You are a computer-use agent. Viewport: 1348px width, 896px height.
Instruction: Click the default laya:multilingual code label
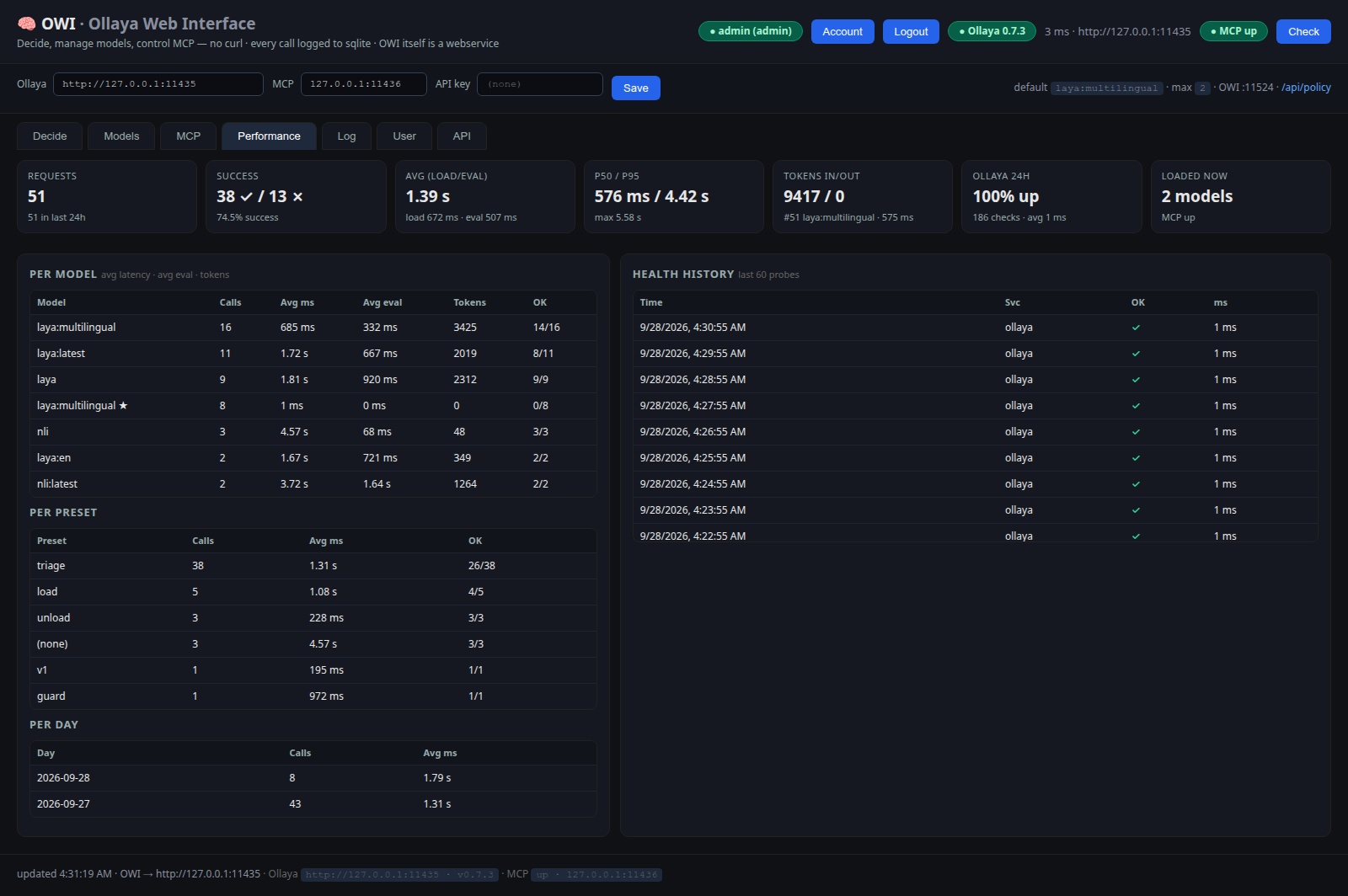pyautogui.click(x=1107, y=88)
